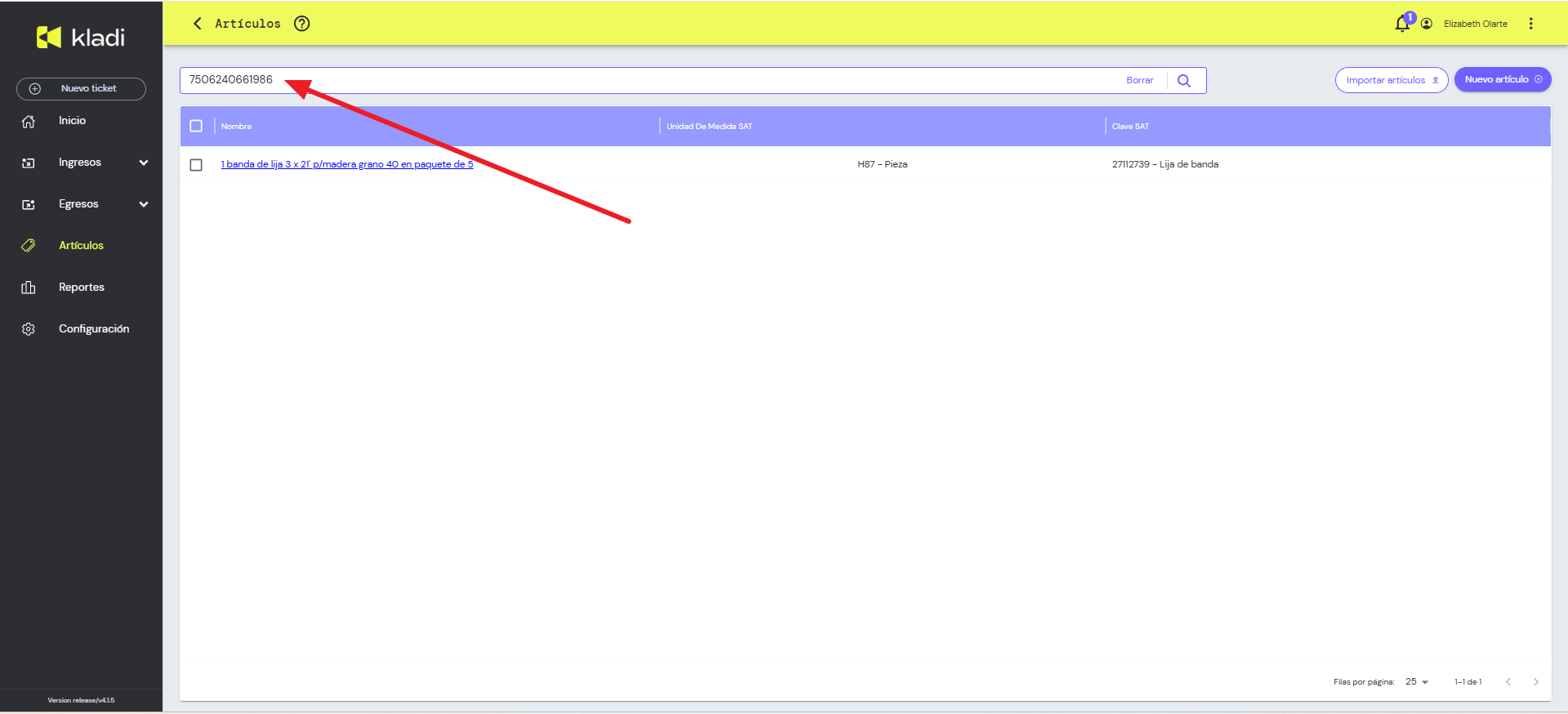The height and width of the screenshot is (714, 1568).
Task: Click the H87 - Pieza cell
Action: pos(882,165)
